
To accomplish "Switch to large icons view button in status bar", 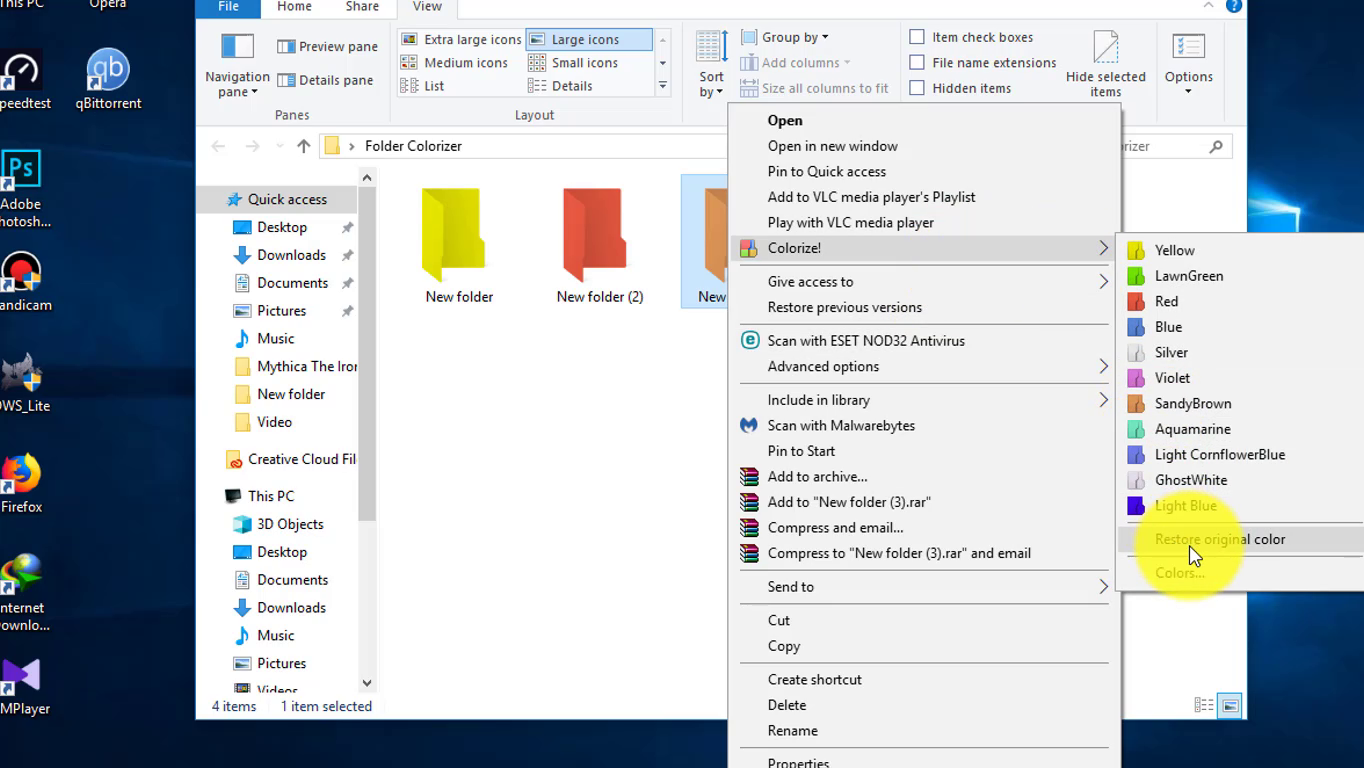I will (1230, 706).
